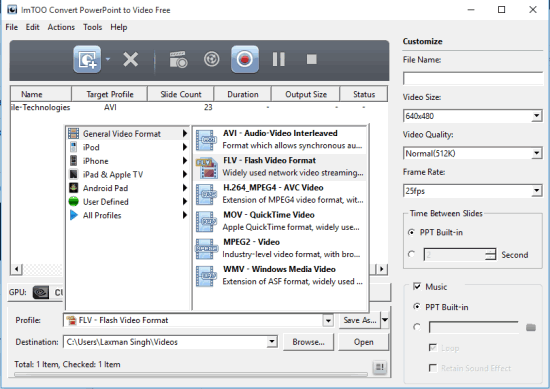Click the log icon in status bar
This screenshot has width=550, height=389.
(x=380, y=367)
